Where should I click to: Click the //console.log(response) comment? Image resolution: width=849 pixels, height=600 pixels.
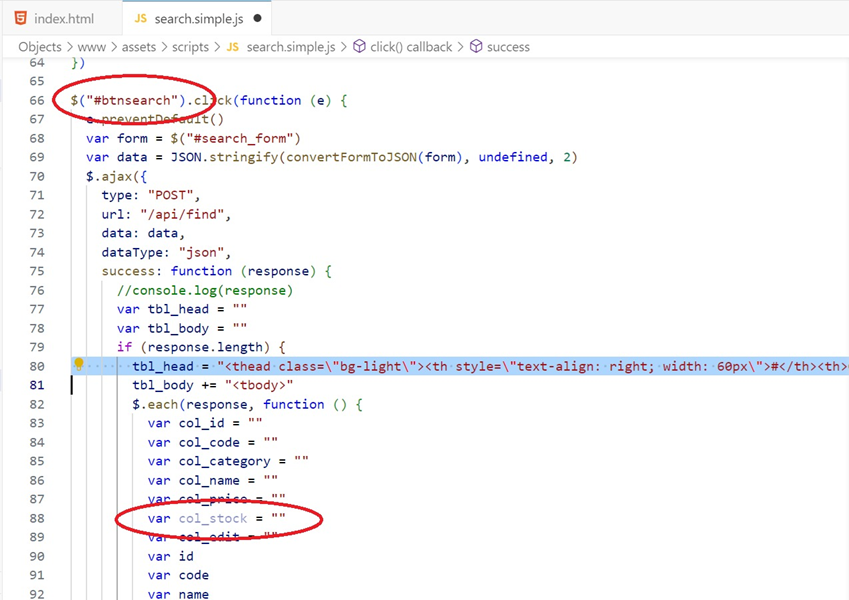click(x=205, y=291)
